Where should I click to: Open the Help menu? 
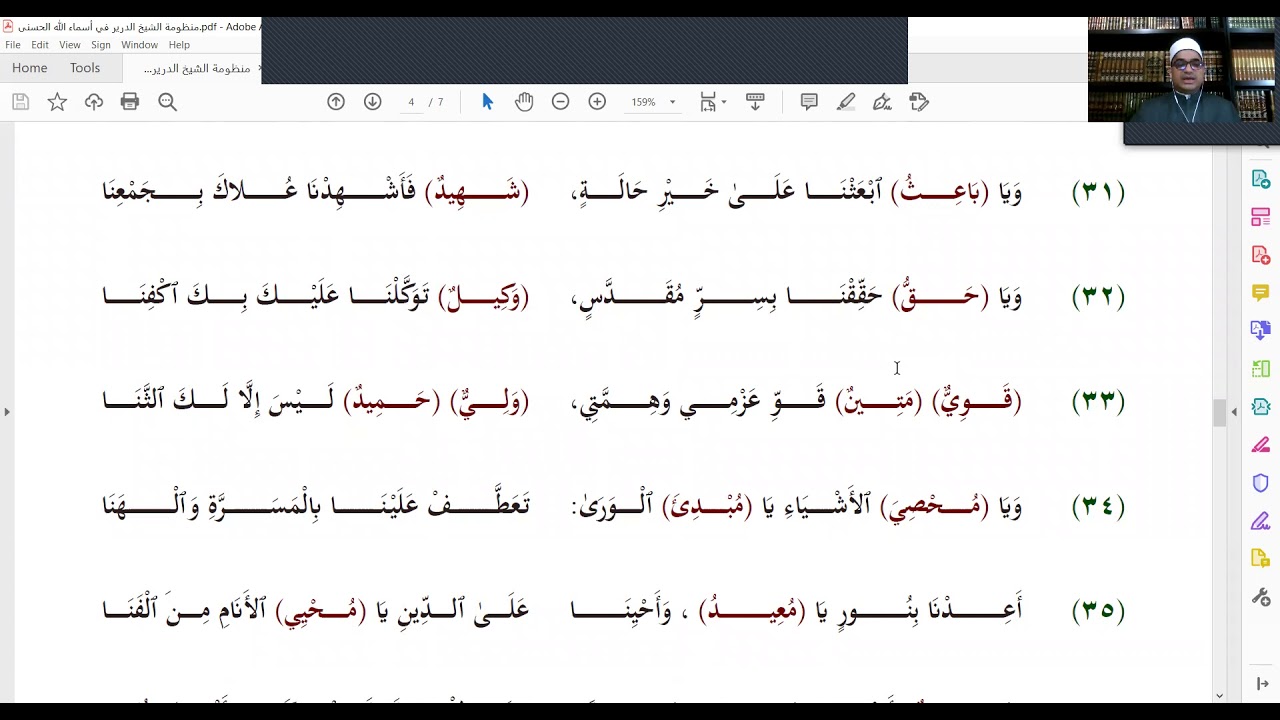(x=179, y=45)
